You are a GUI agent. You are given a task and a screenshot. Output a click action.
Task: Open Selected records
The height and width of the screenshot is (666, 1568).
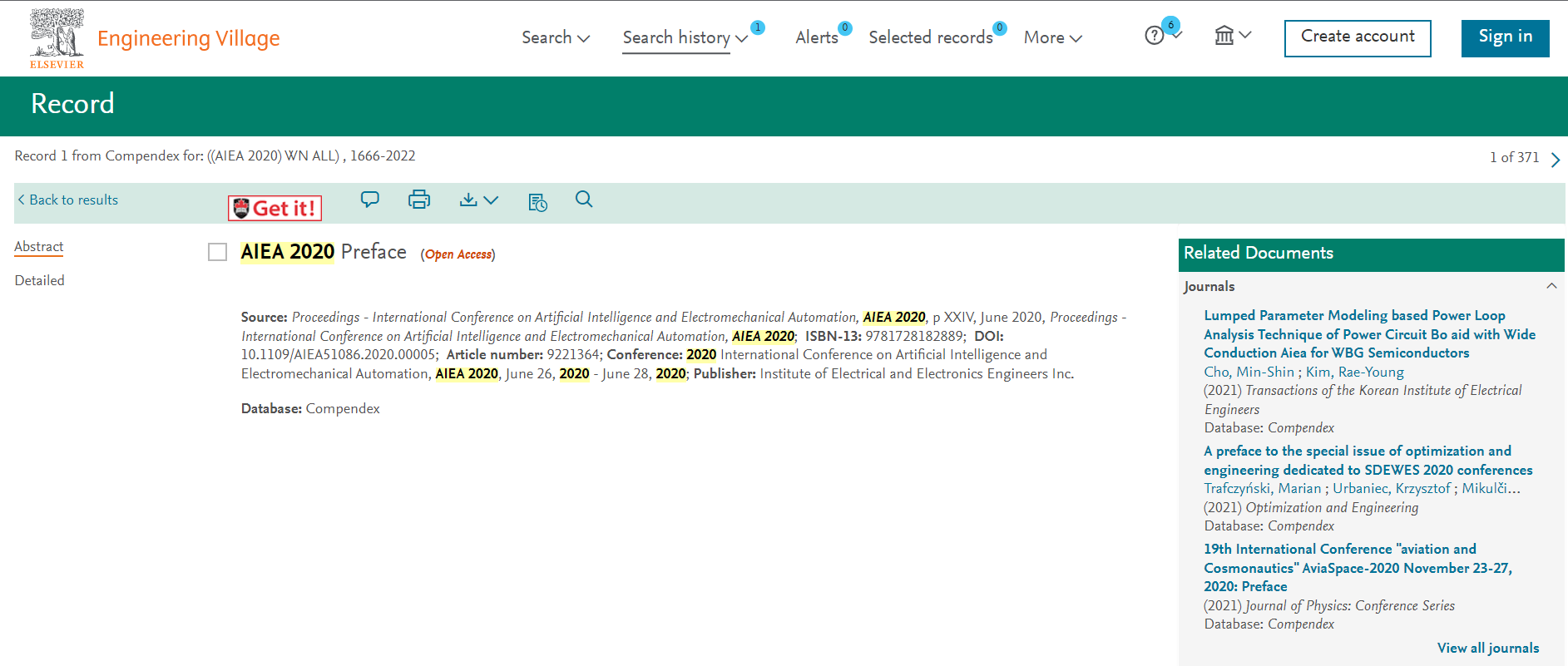931,37
